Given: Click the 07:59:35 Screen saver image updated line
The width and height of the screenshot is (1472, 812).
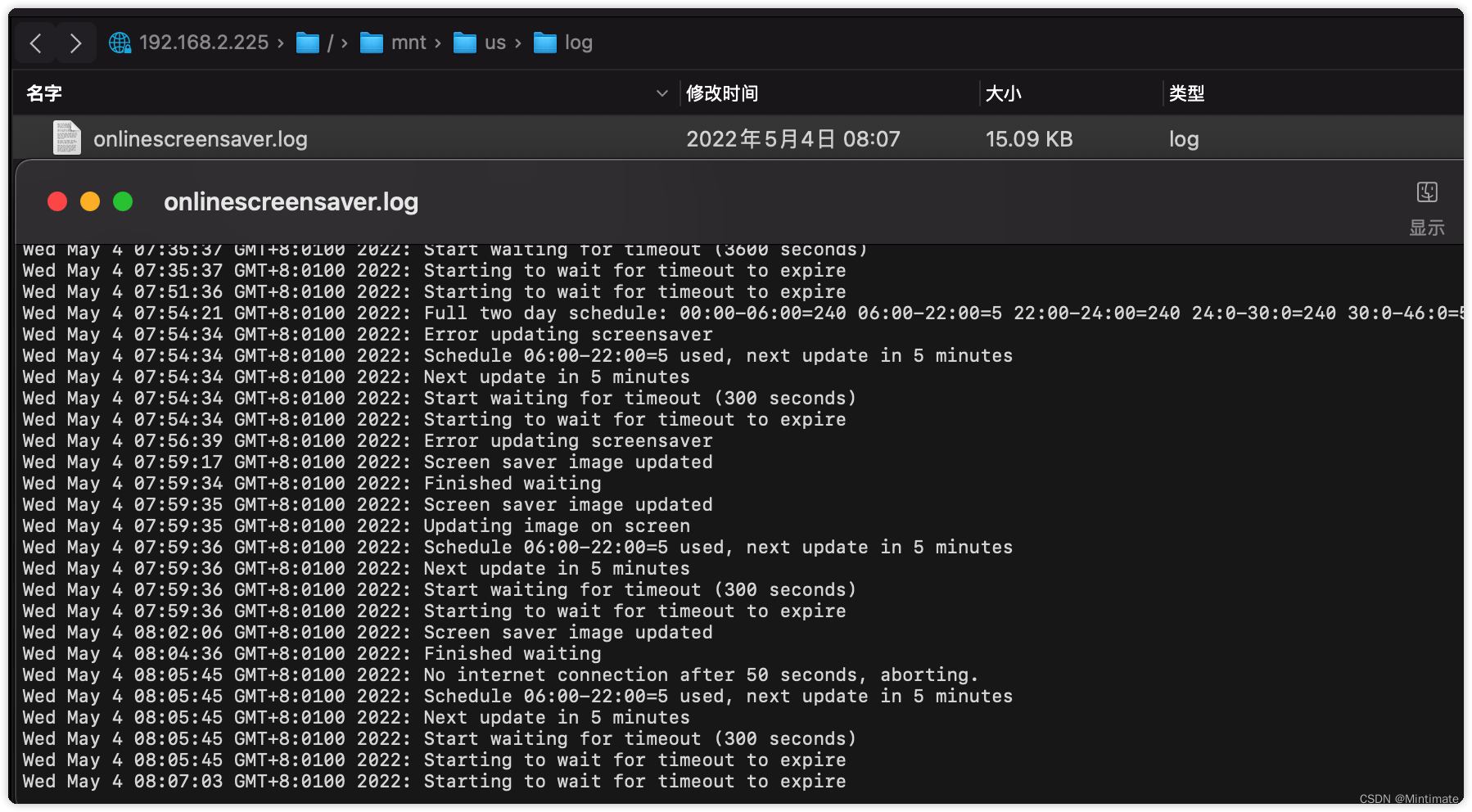Looking at the screenshot, I should point(368,505).
